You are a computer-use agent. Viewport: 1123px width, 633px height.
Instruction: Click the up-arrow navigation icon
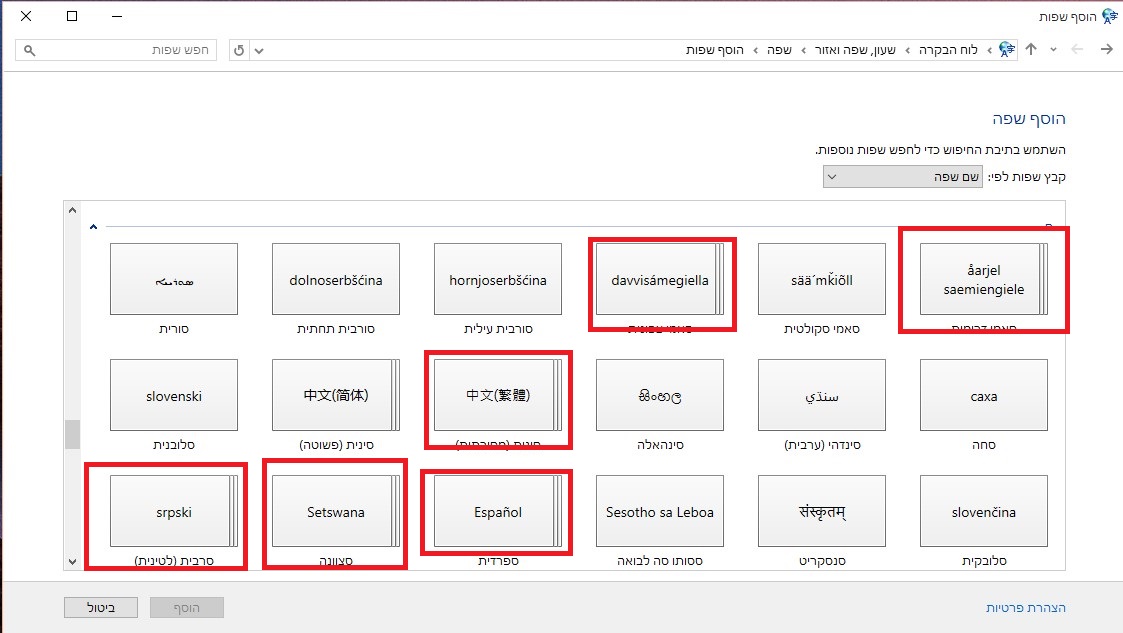(x=1031, y=50)
